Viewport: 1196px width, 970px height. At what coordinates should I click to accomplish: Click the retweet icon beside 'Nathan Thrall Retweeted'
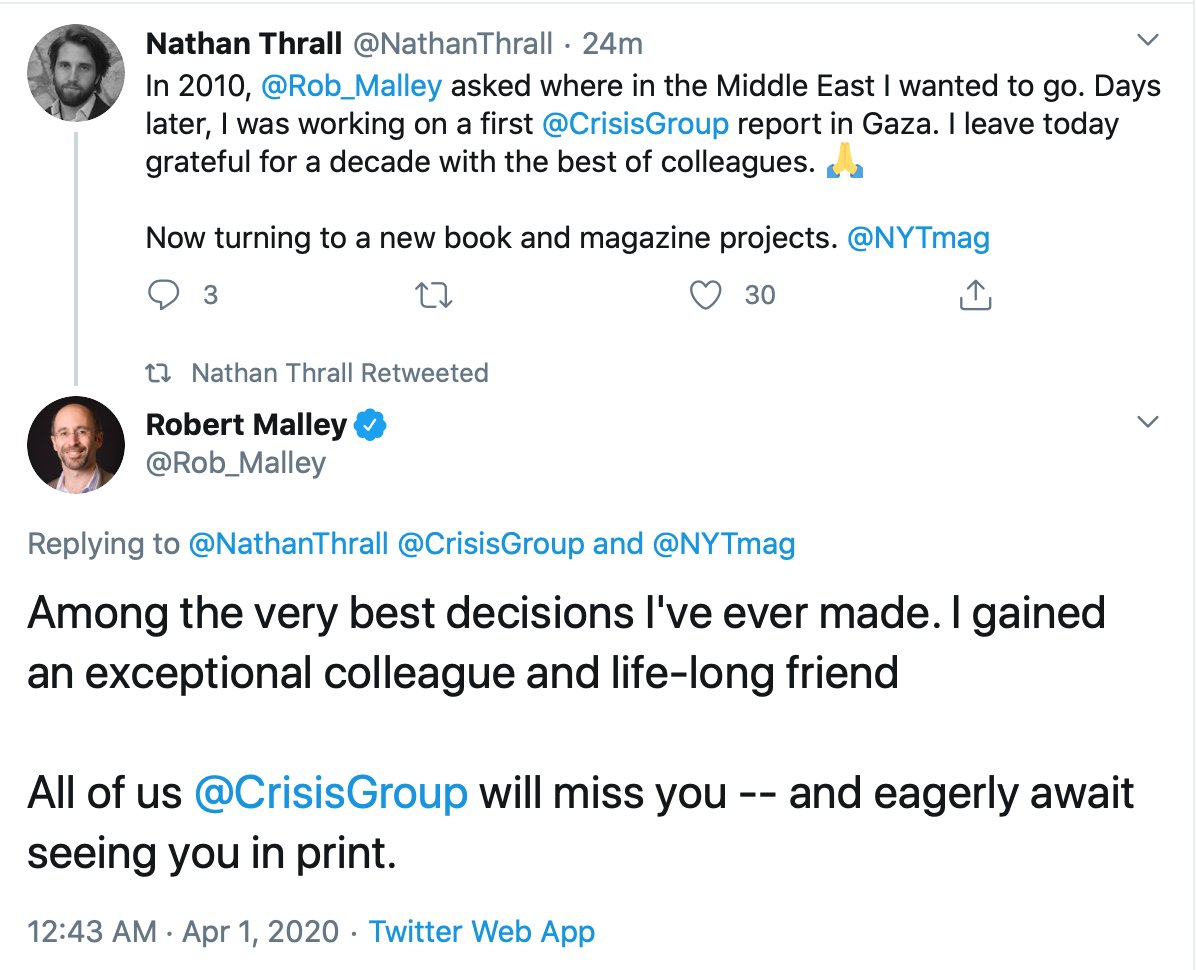[x=158, y=374]
